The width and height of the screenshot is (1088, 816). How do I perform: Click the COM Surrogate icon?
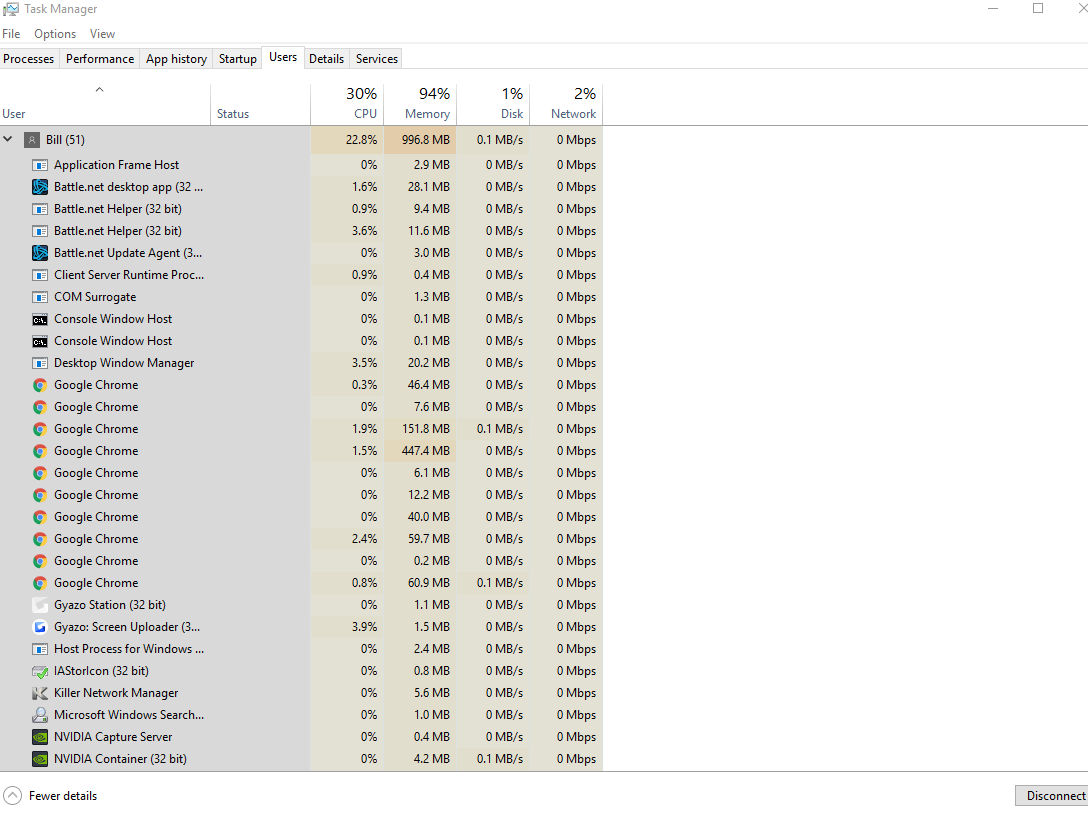[40, 297]
